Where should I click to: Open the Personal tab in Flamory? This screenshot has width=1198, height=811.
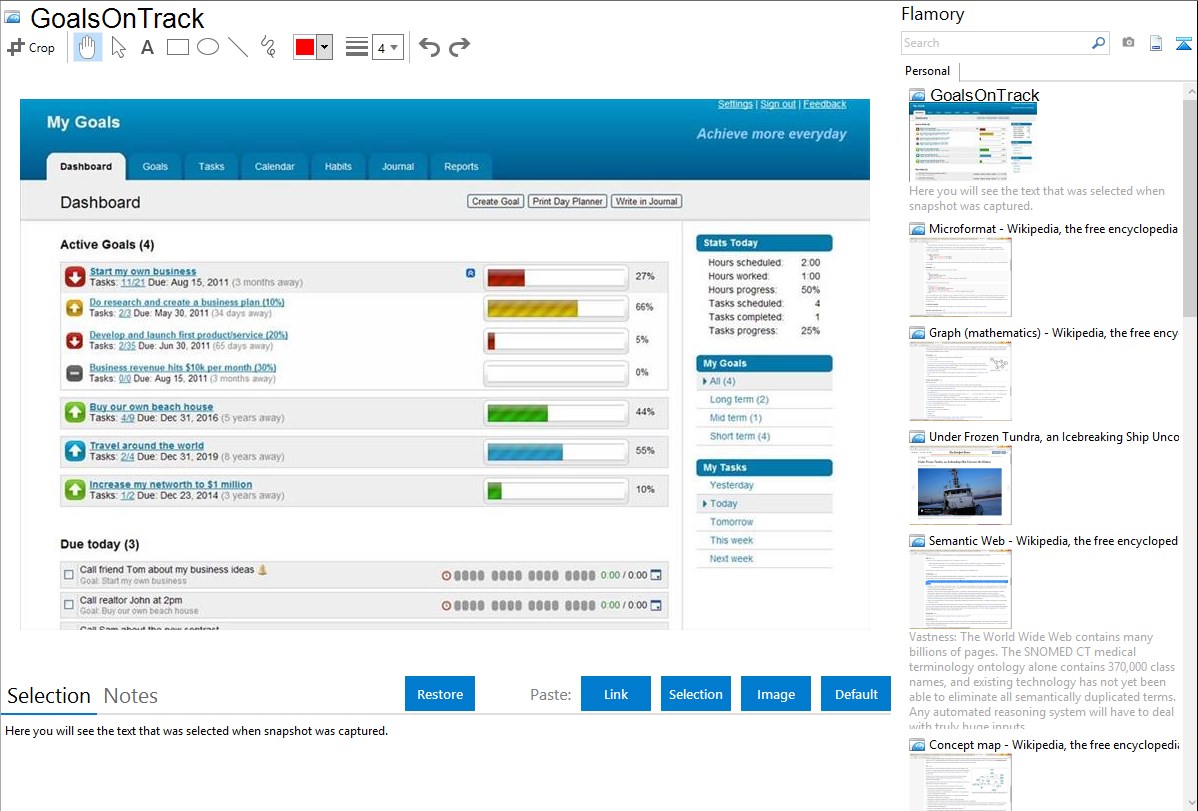coord(928,71)
